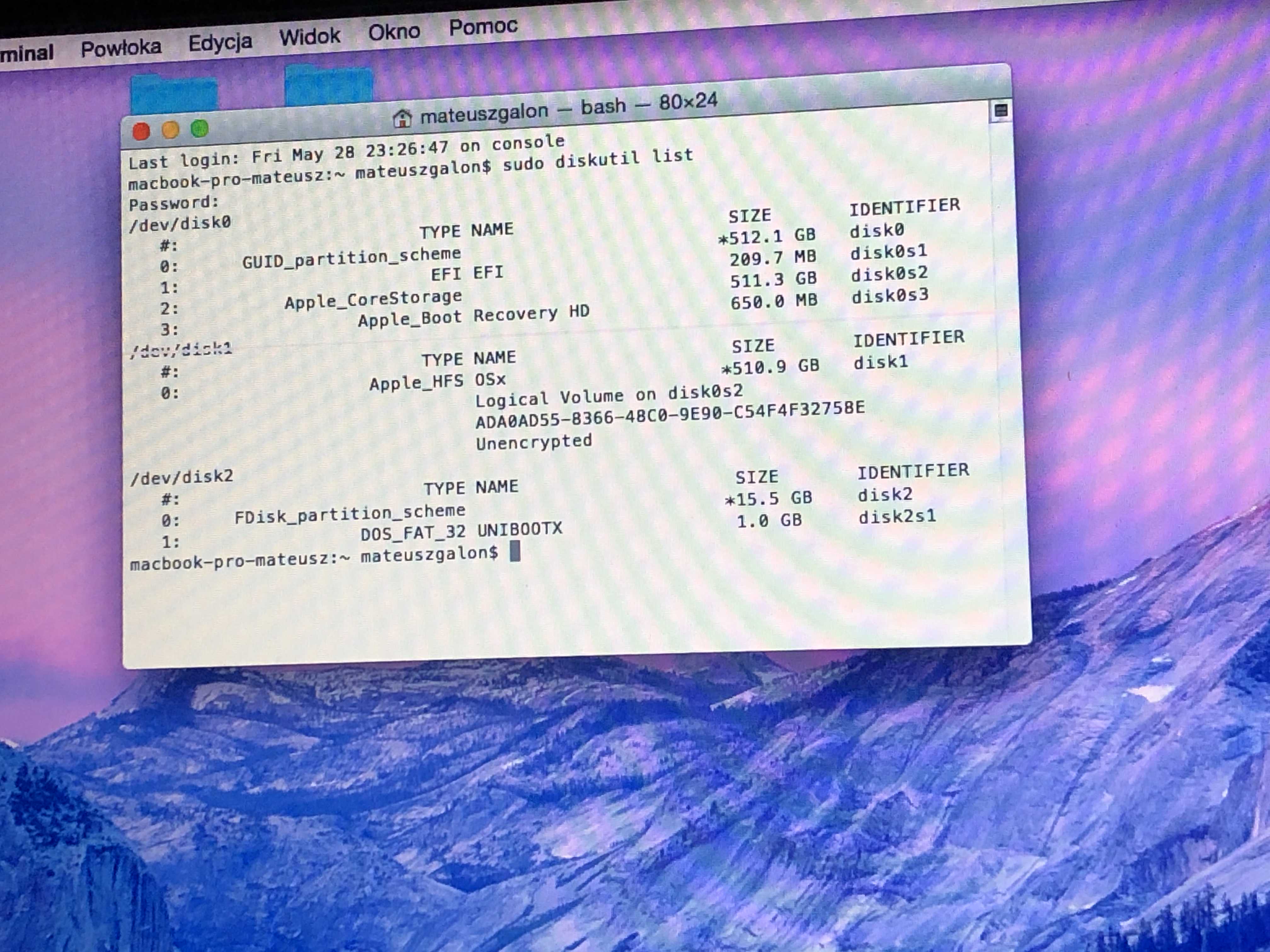Click the block cursor at the bash prompt
Viewport: 1270px width, 952px height.
coord(515,552)
